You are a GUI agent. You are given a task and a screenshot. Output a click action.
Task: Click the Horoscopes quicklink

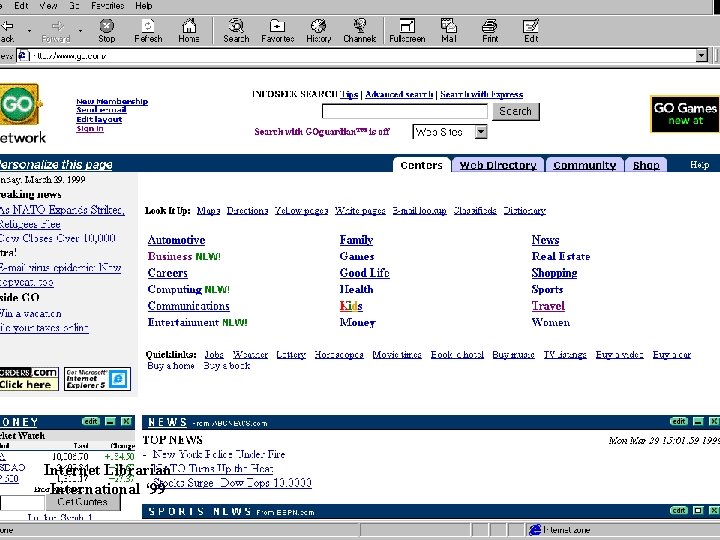(x=339, y=354)
